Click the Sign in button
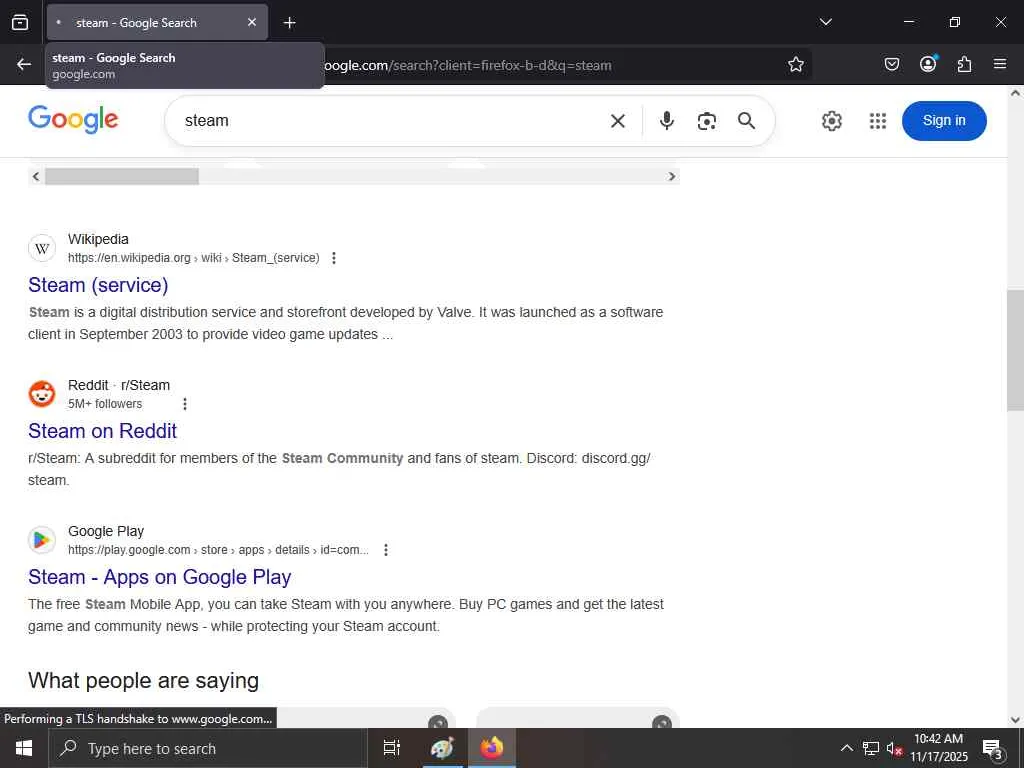Image resolution: width=1024 pixels, height=768 pixels. (944, 121)
